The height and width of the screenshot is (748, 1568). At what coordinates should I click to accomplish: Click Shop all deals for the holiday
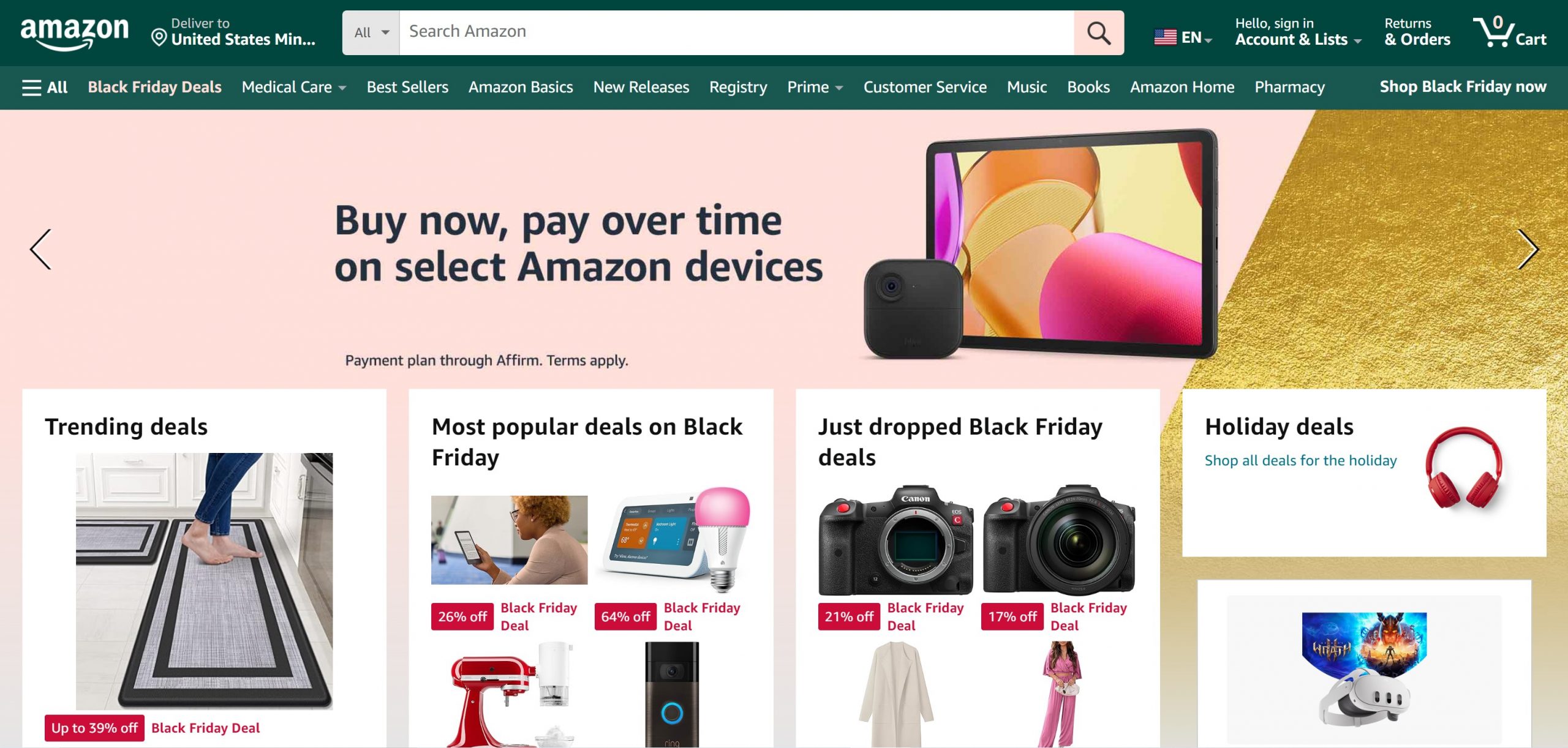[x=1300, y=460]
